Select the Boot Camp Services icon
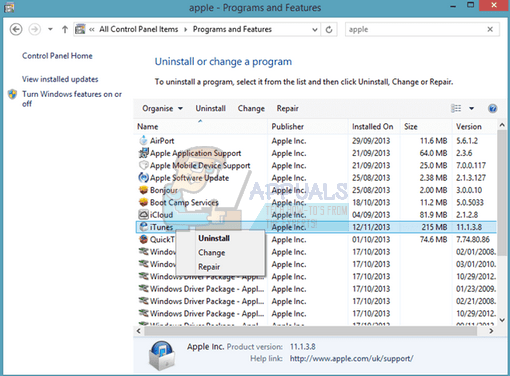Image resolution: width=510 pixels, height=376 pixels. [143, 202]
